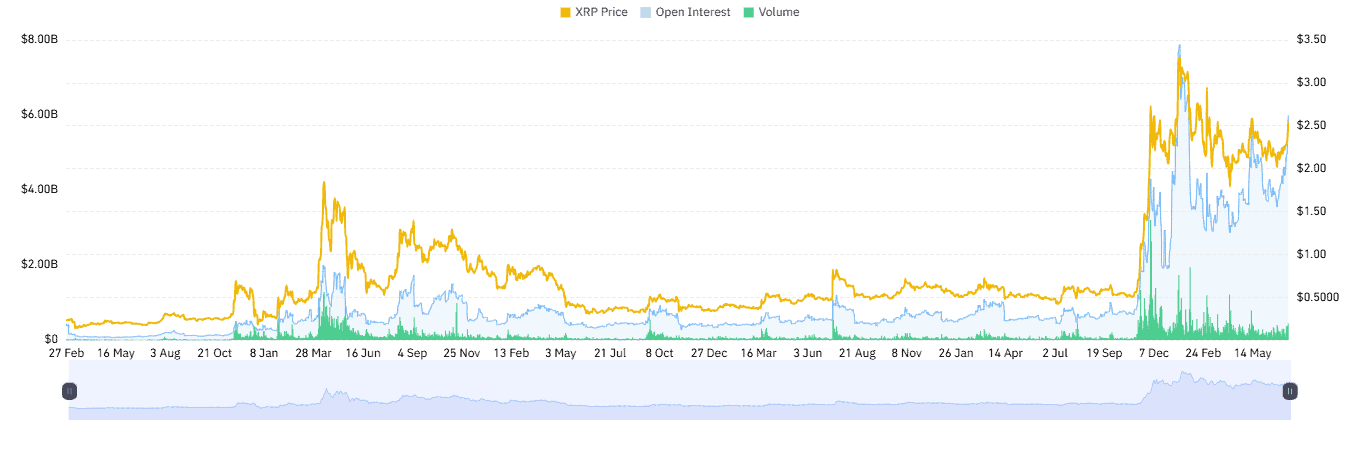Click the 14 Apr date label

(x=1006, y=353)
